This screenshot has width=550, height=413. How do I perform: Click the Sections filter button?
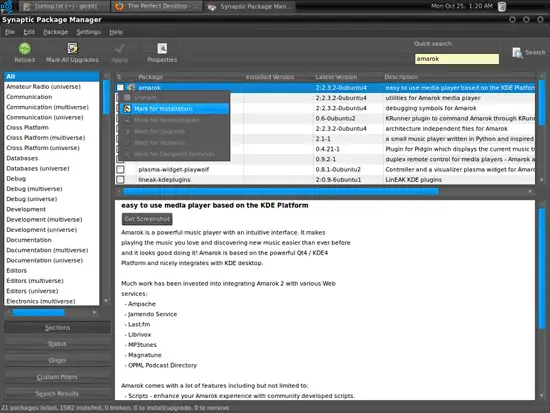(57, 327)
